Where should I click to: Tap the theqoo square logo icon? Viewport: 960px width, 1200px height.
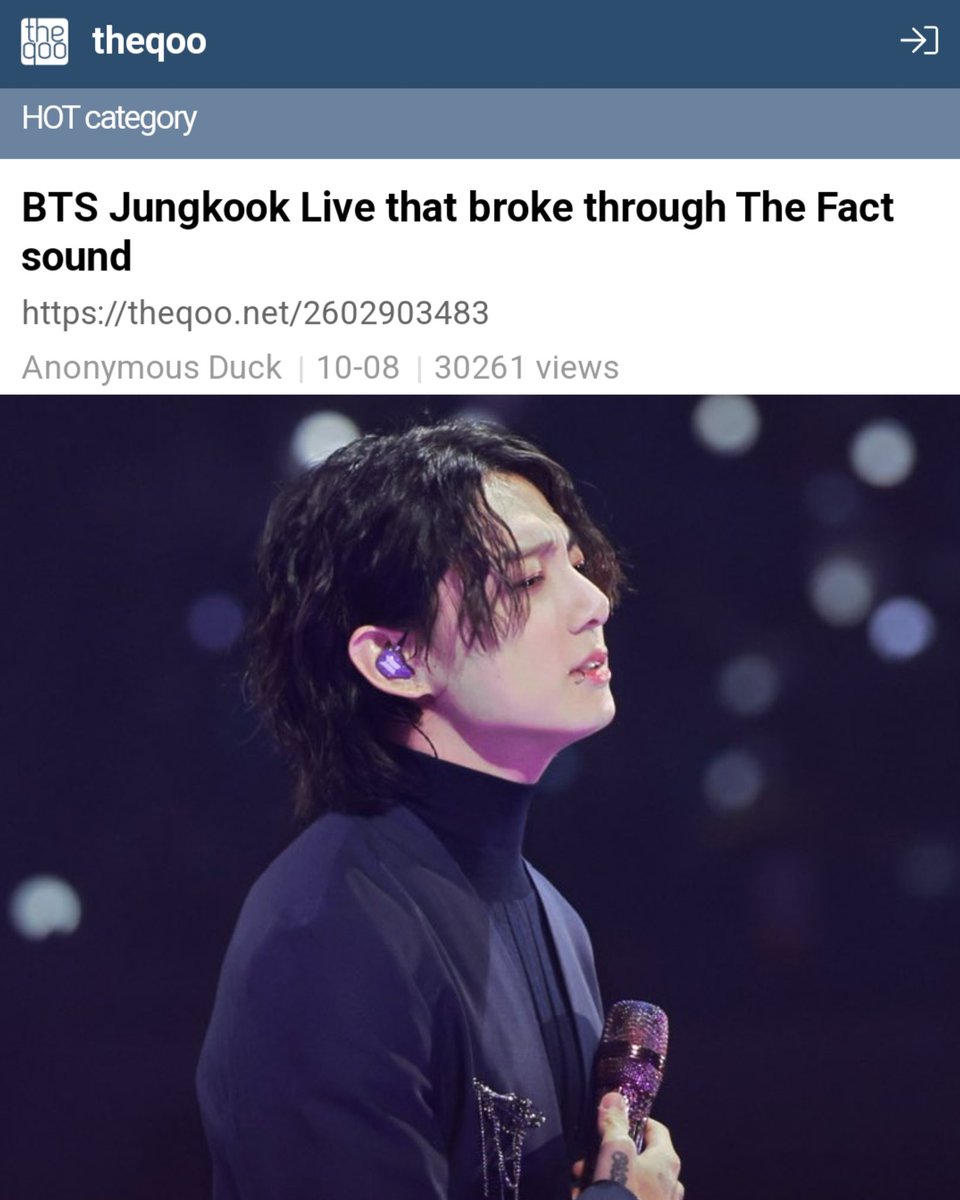45,42
